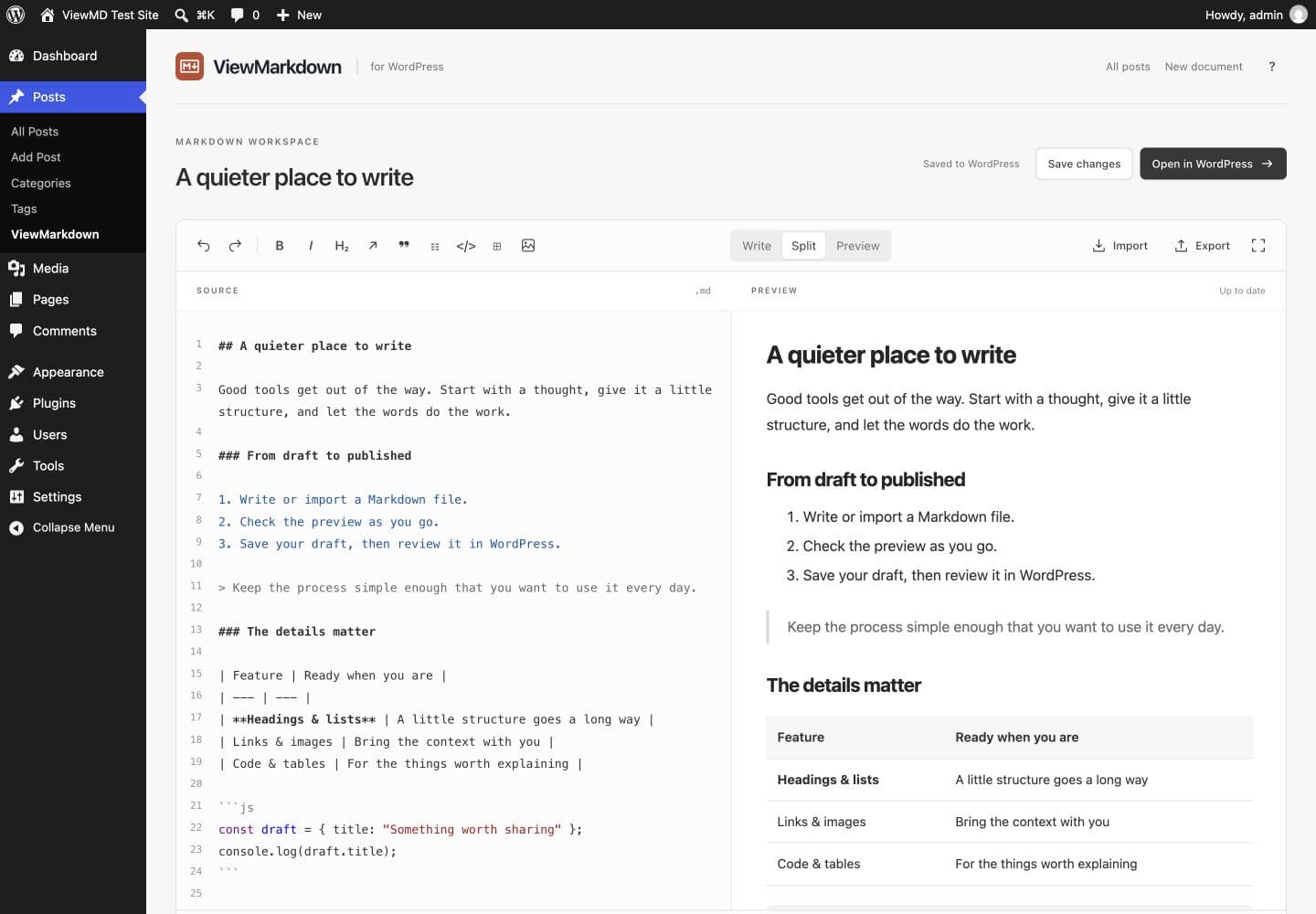Open Users in sidebar
1316x914 pixels.
click(x=73, y=434)
